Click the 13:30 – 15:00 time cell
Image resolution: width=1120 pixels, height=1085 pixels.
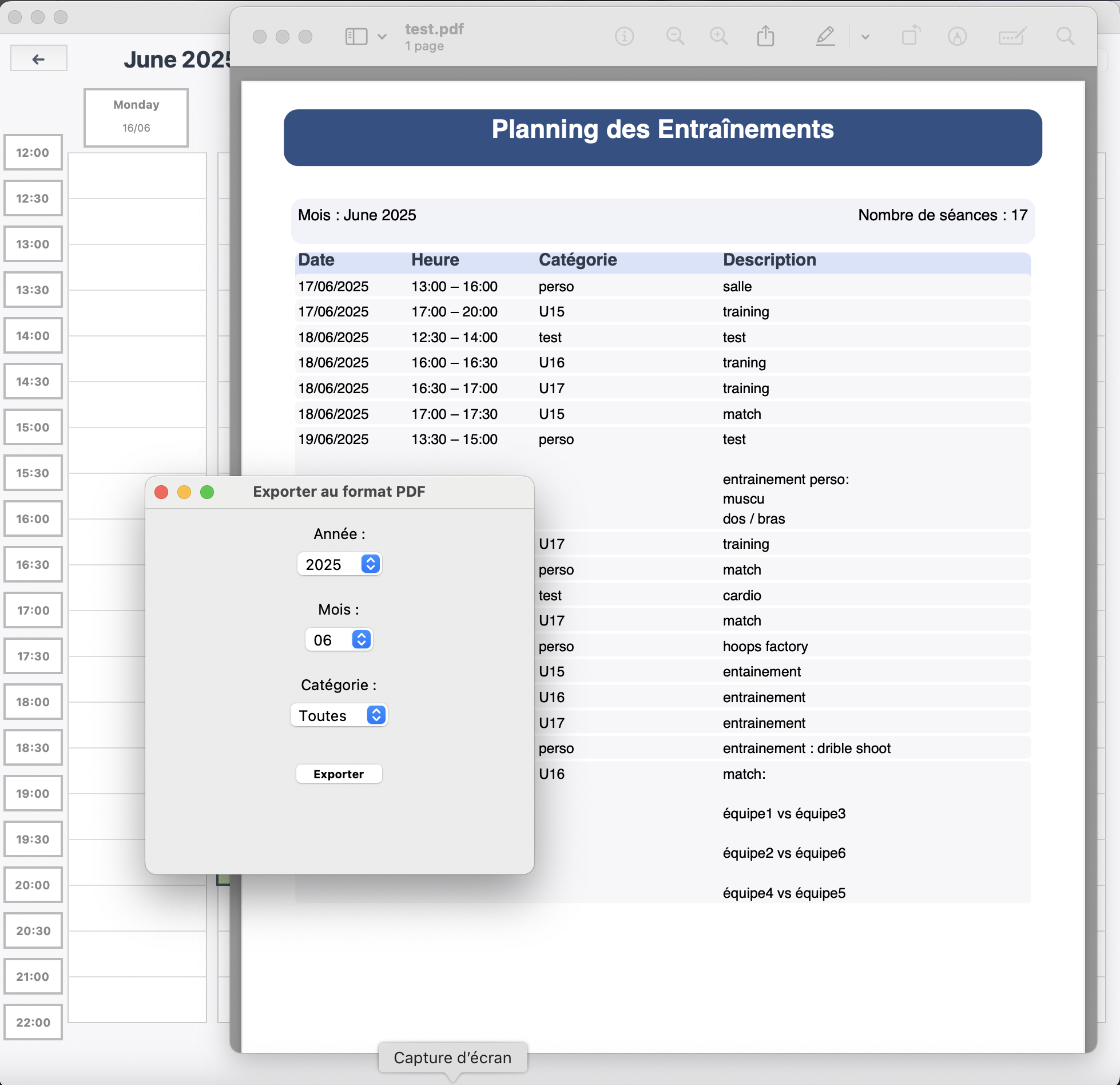(x=454, y=439)
